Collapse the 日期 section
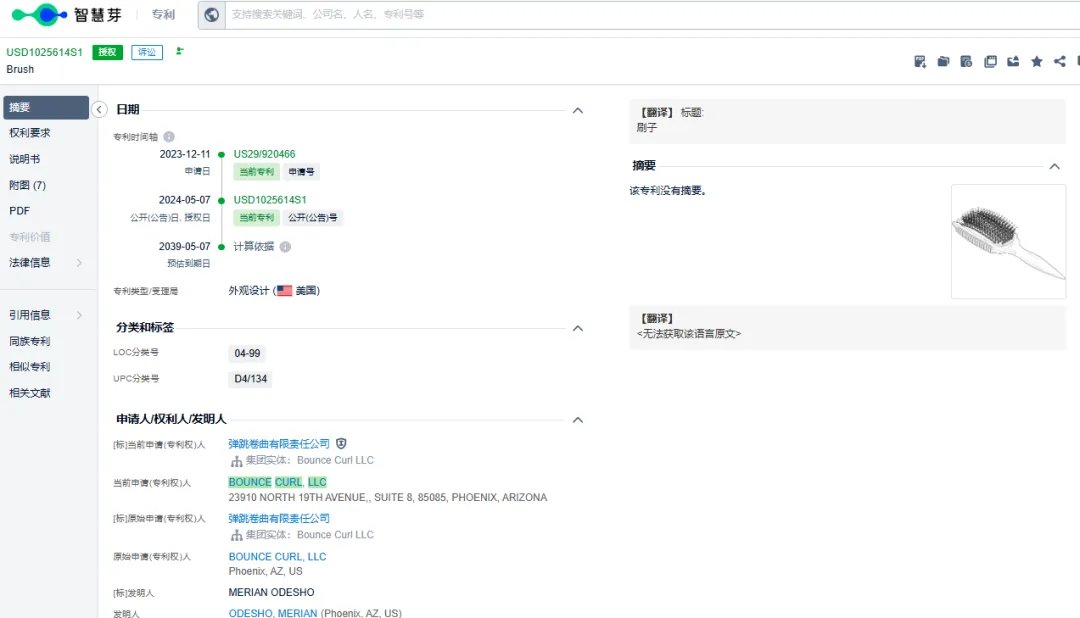The width and height of the screenshot is (1080, 618). click(x=578, y=110)
